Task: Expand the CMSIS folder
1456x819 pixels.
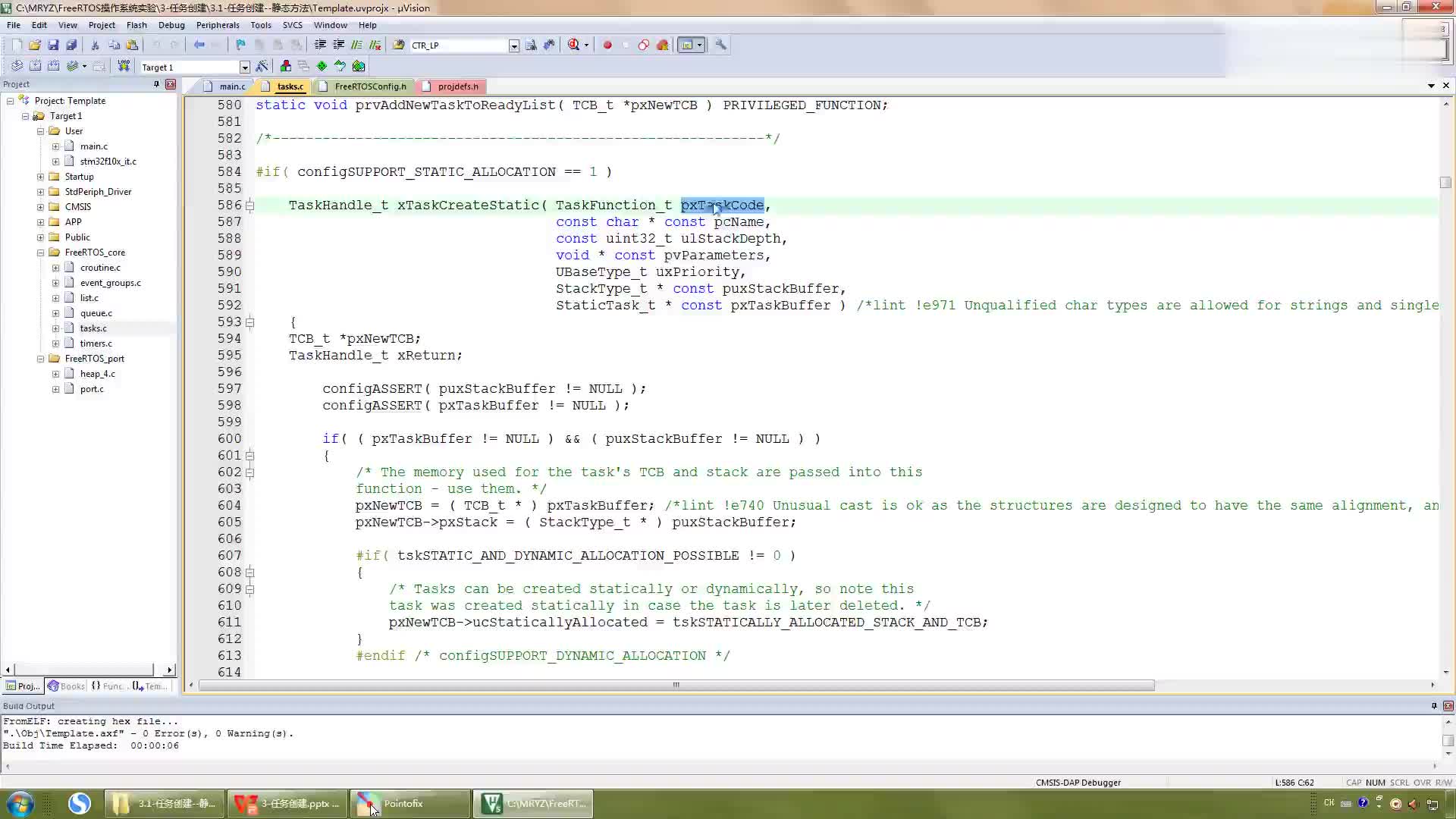Action: point(40,207)
